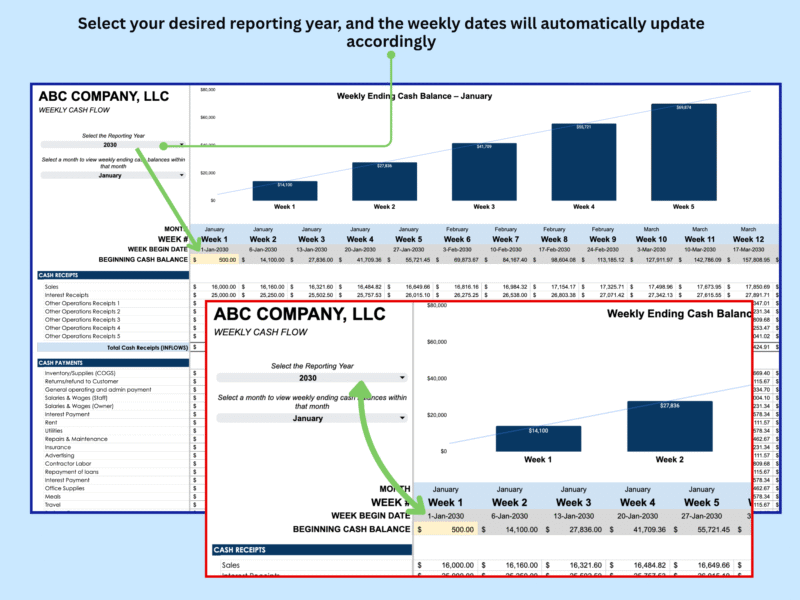800x600 pixels.
Task: Open the 2030 year dropdown in the background sheet
Action: (113, 145)
